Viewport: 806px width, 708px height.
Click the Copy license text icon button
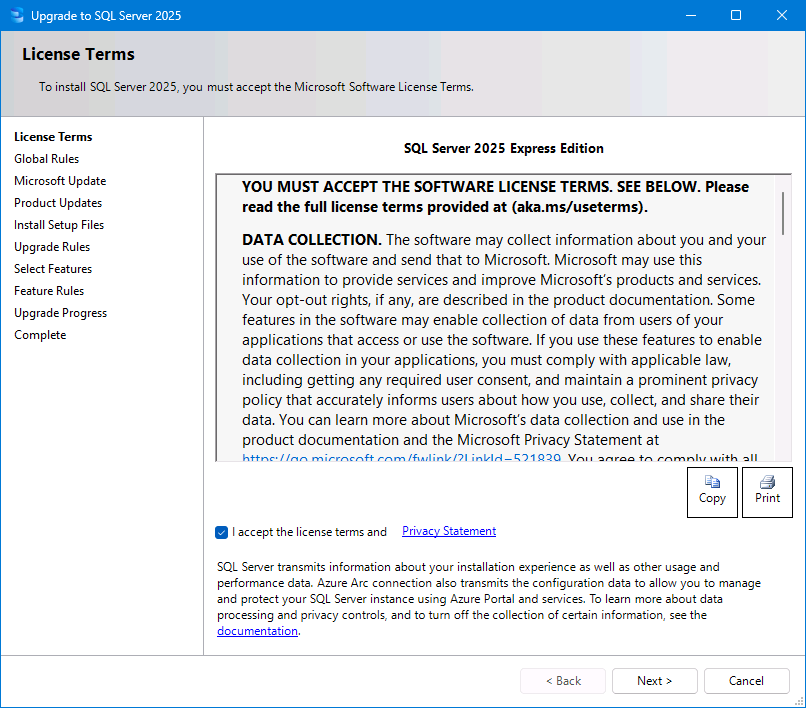pos(712,492)
